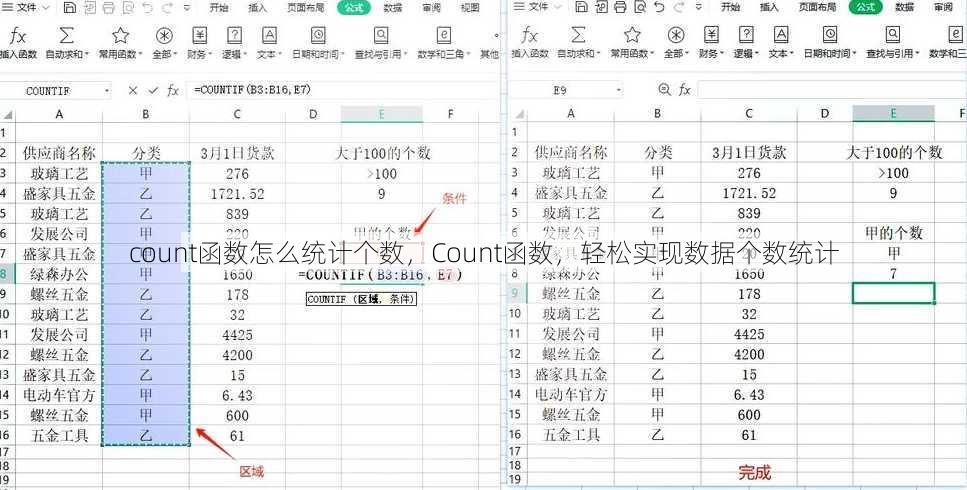Viewport: 967px width, 490px height.
Task: Click the Print icon in left window toolbar
Action: click(109, 7)
